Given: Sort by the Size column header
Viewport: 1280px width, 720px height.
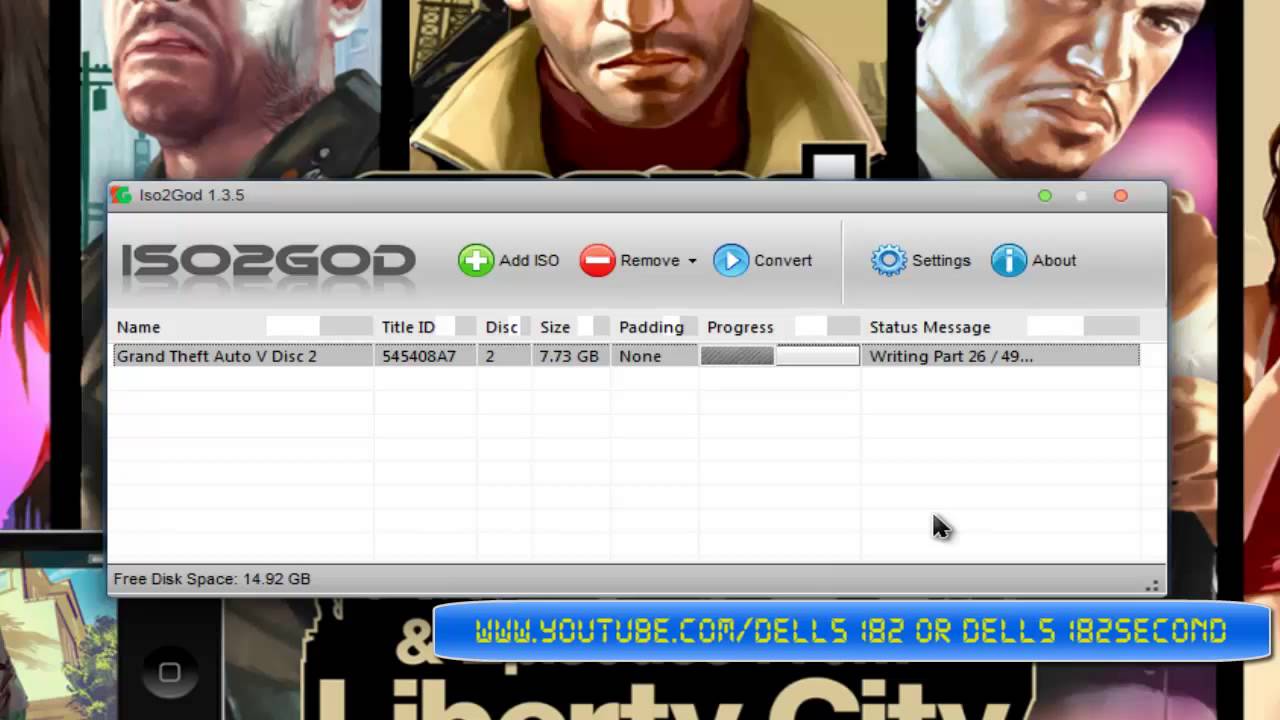Looking at the screenshot, I should [x=572, y=327].
